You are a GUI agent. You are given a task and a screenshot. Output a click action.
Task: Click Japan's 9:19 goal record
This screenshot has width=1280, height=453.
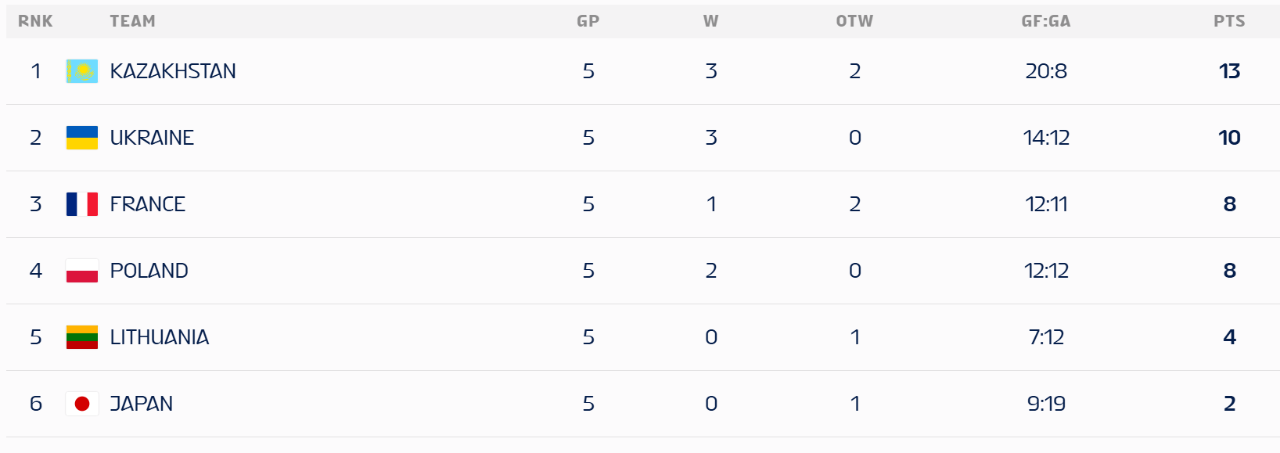1046,404
